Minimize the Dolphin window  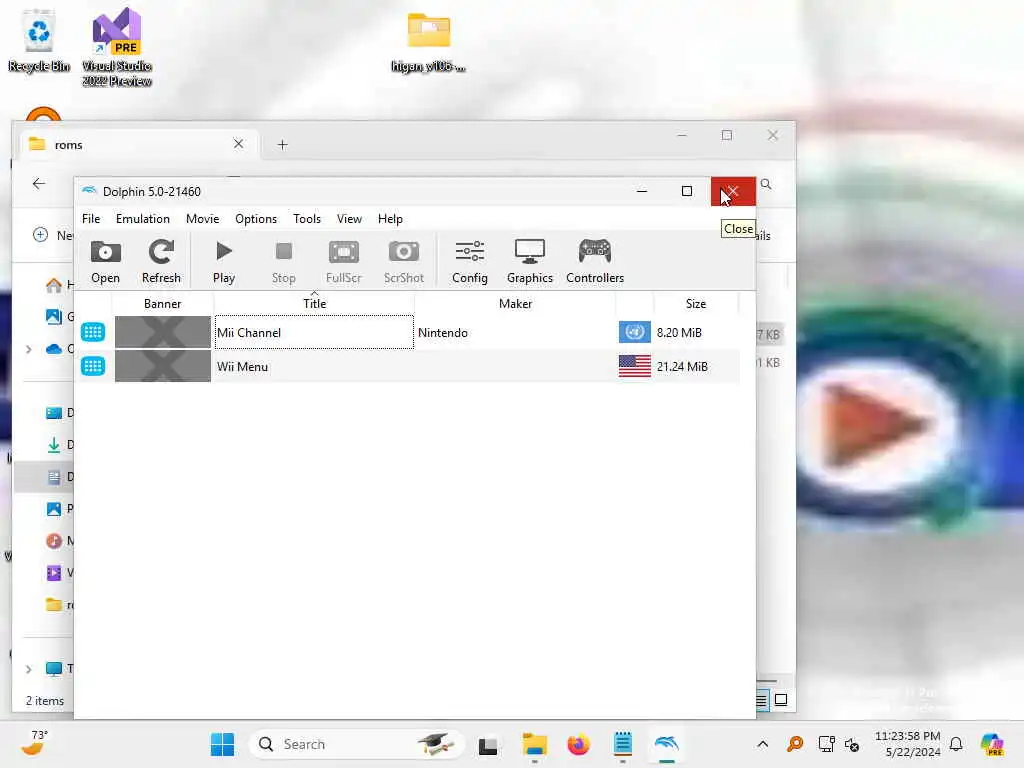click(642, 191)
